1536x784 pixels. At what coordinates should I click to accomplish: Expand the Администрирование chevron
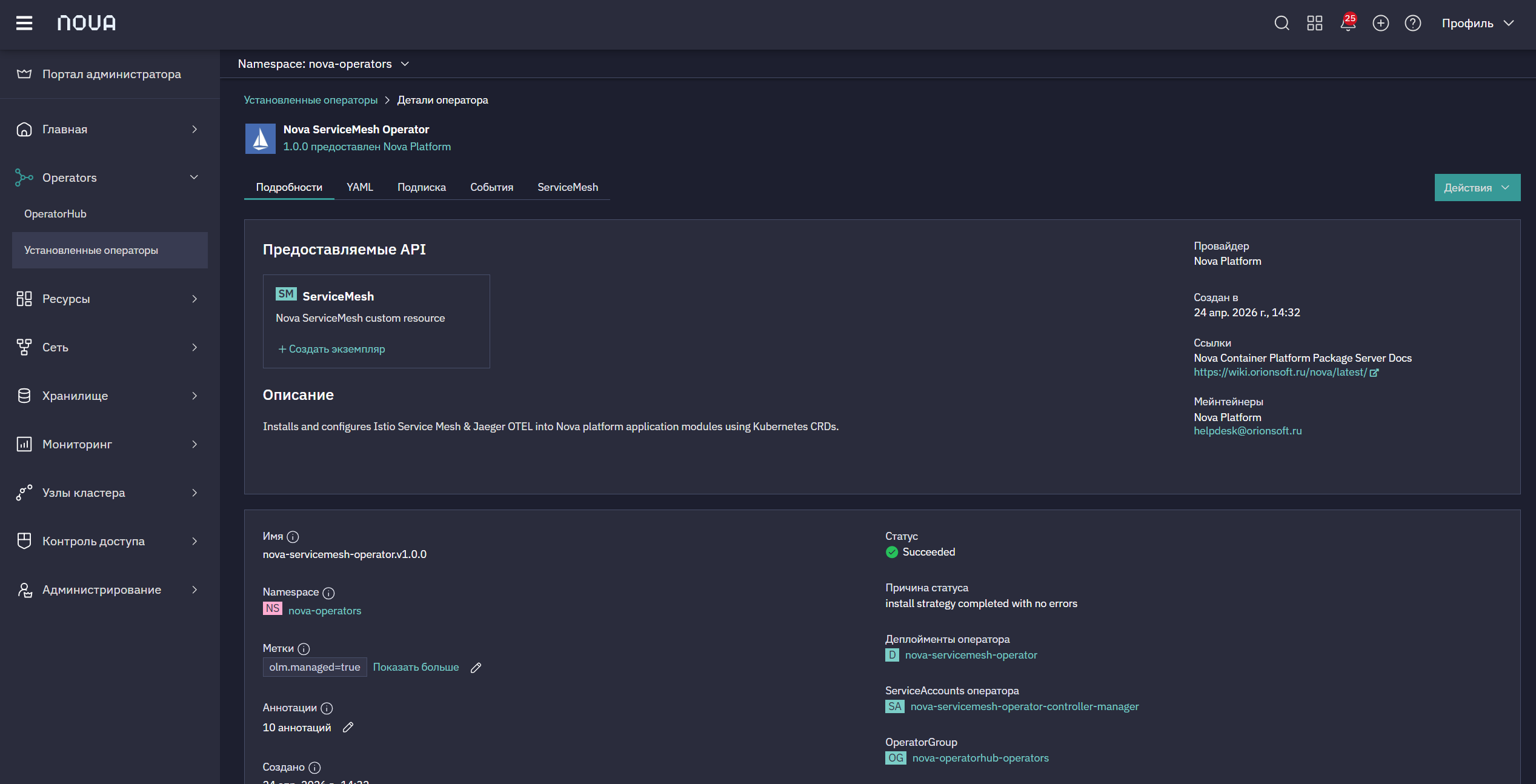point(194,590)
